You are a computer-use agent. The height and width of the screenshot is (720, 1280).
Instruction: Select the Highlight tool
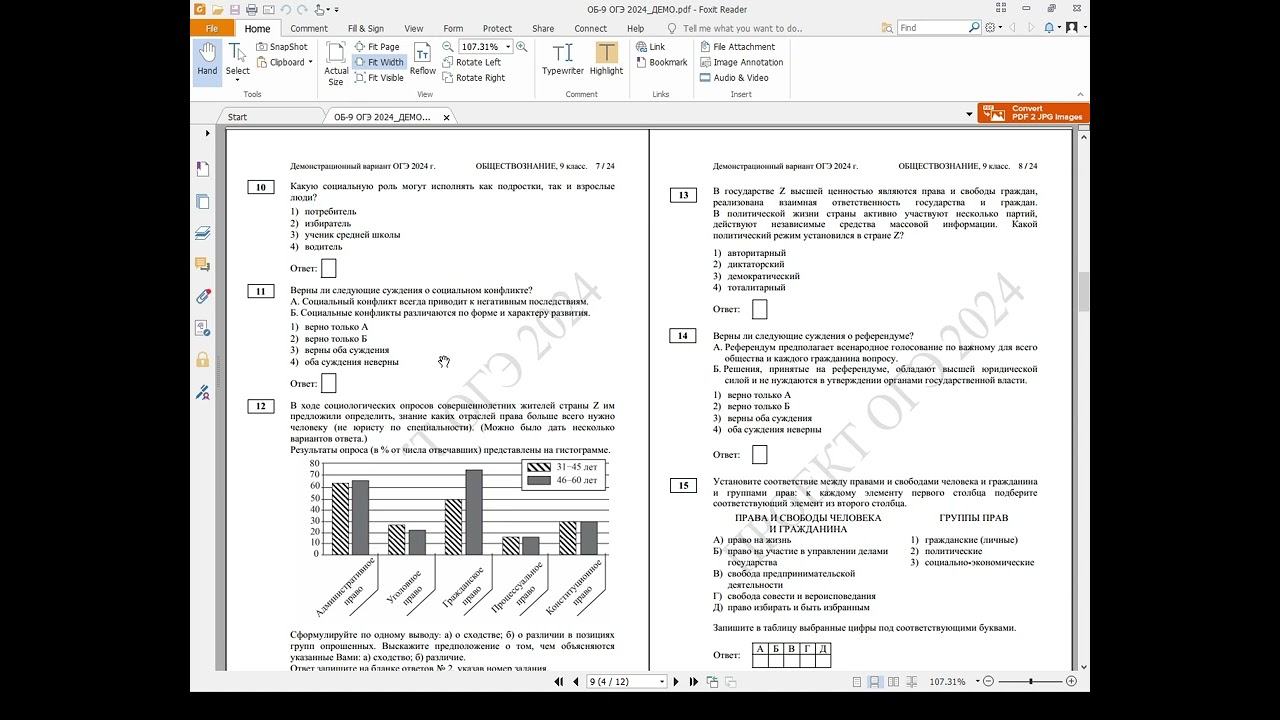(606, 60)
